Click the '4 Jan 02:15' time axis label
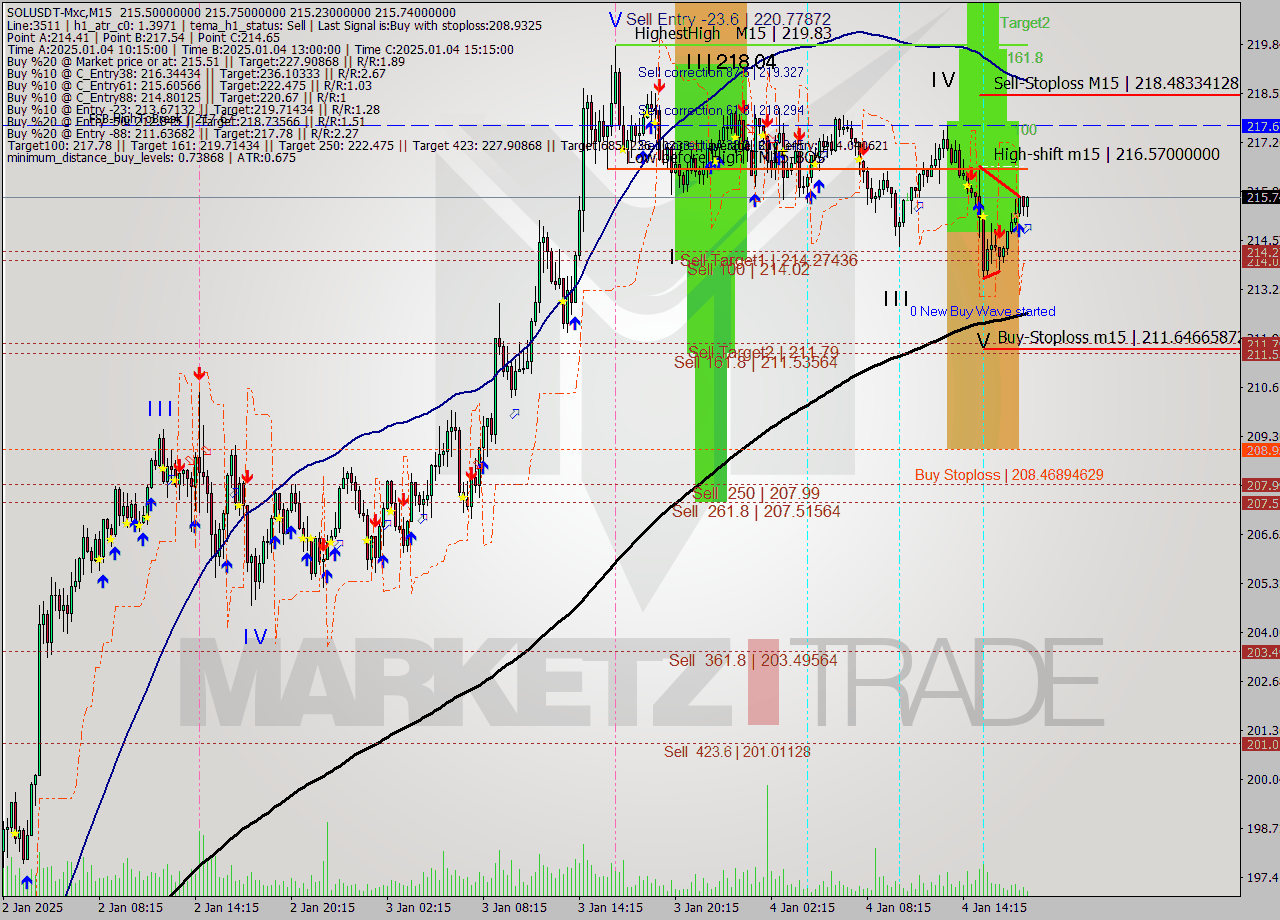Image resolution: width=1280 pixels, height=920 pixels. pyautogui.click(x=802, y=908)
